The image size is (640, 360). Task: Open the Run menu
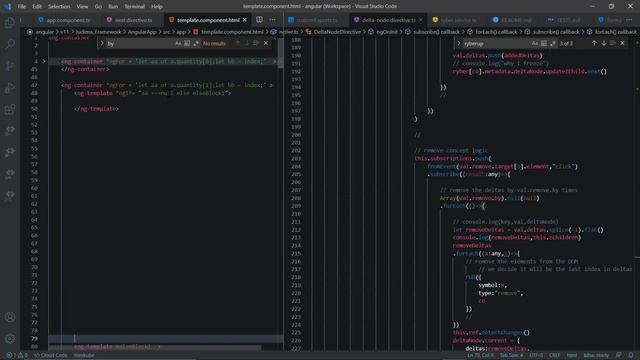tap(113, 7)
